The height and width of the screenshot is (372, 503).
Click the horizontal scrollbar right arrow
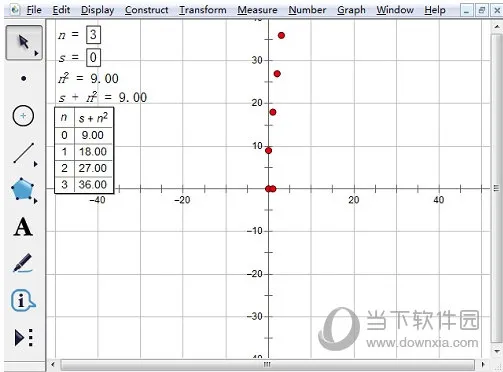(483, 364)
